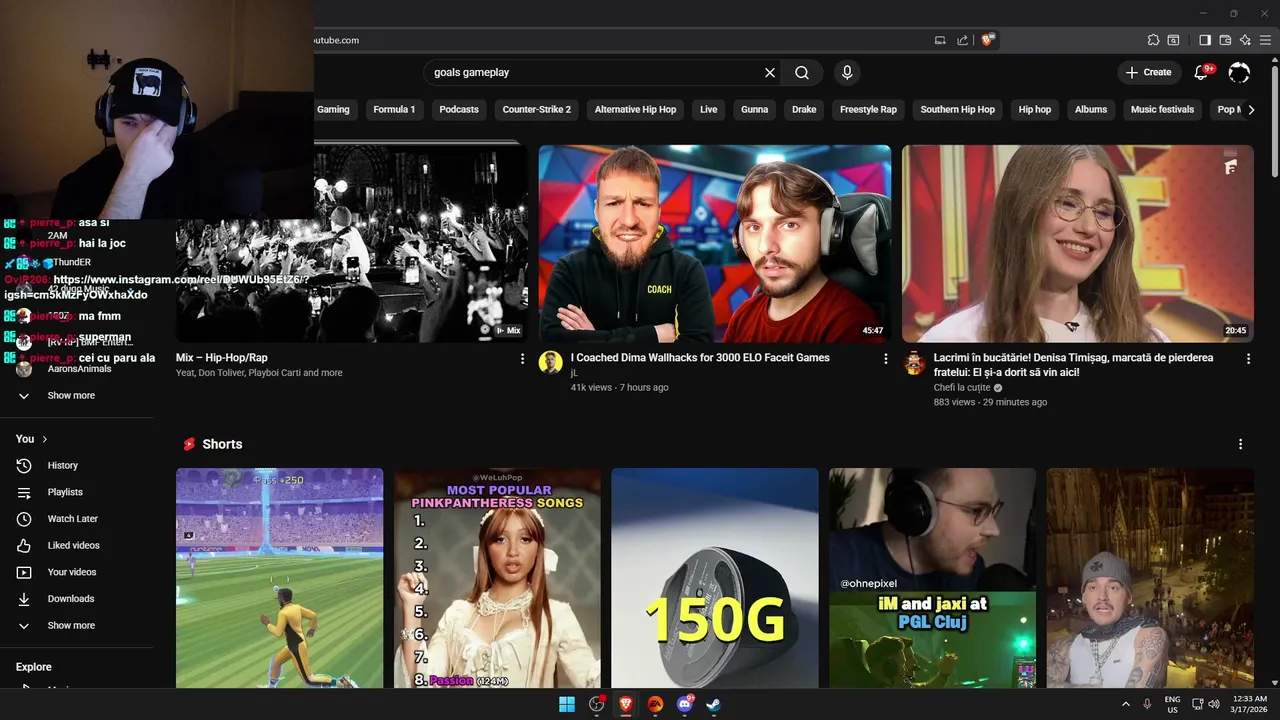Image resolution: width=1280 pixels, height=720 pixels.
Task: Select the Formula 1 filter chip
Action: pyautogui.click(x=394, y=109)
